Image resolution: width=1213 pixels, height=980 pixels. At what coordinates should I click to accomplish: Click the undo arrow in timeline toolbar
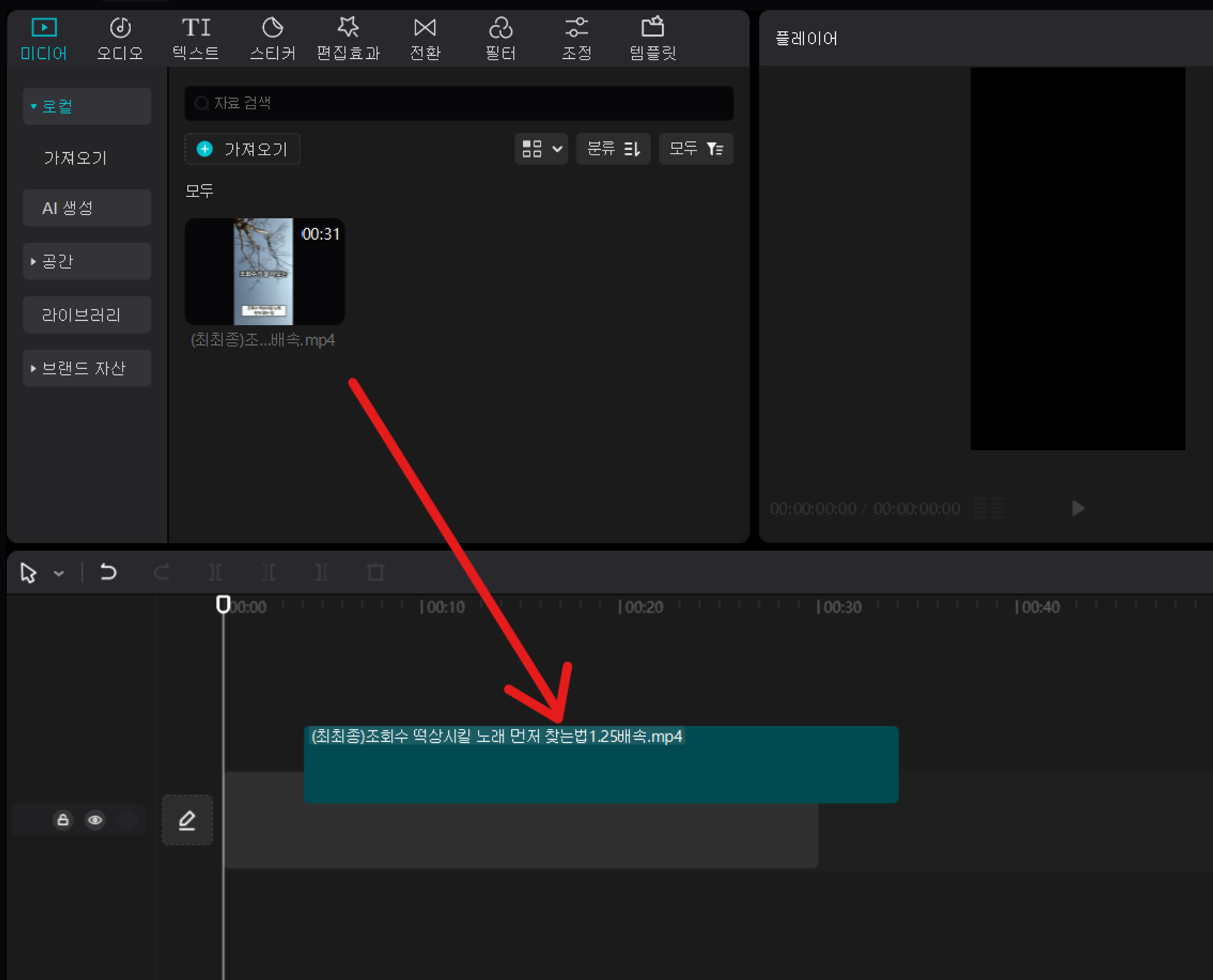[108, 572]
